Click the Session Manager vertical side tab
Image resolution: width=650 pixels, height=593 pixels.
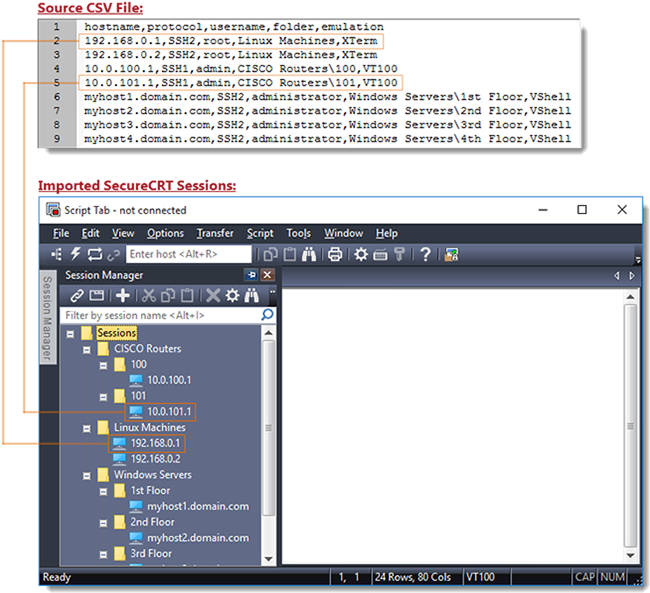[x=47, y=318]
